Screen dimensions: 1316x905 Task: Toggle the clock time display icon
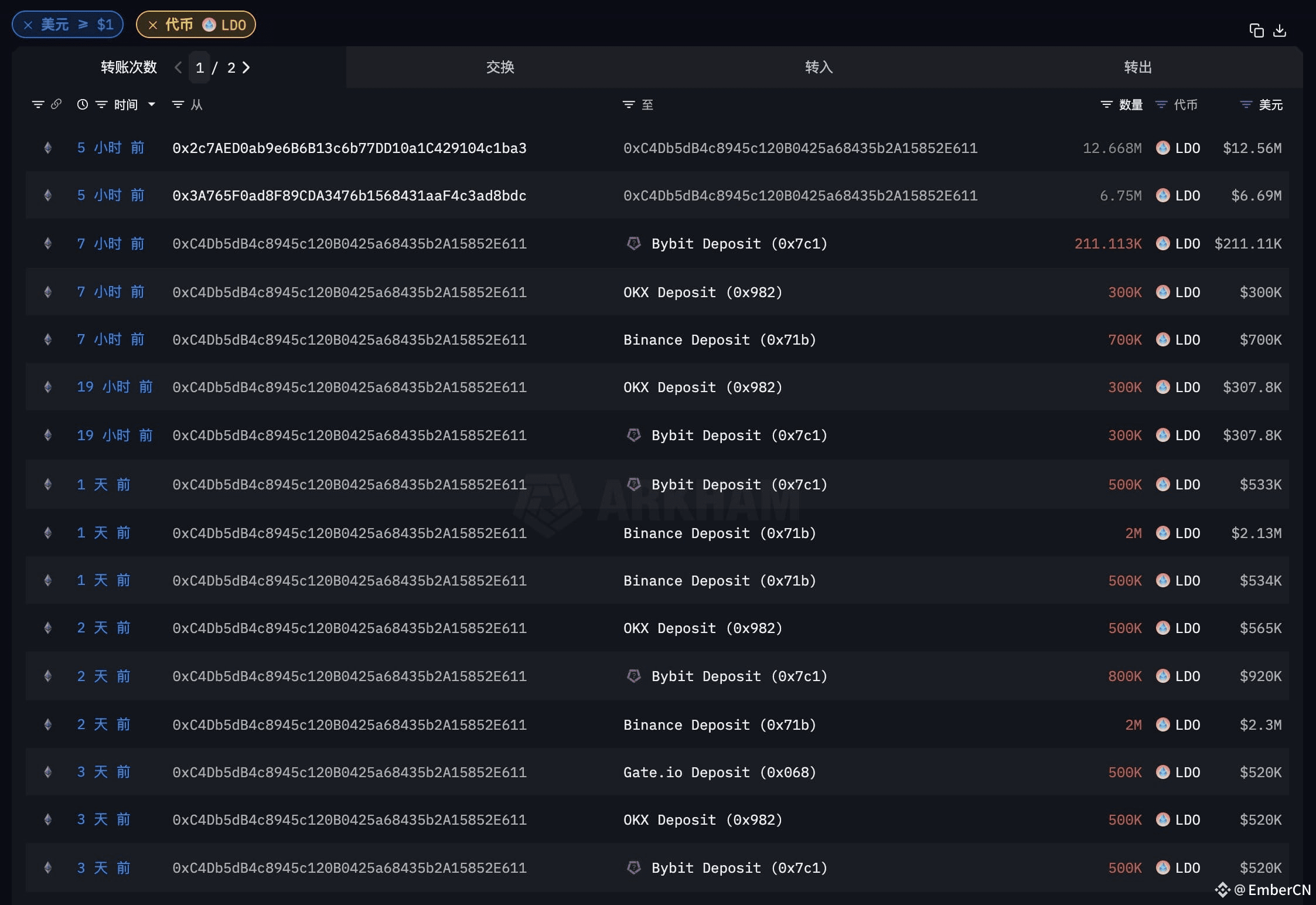(83, 104)
